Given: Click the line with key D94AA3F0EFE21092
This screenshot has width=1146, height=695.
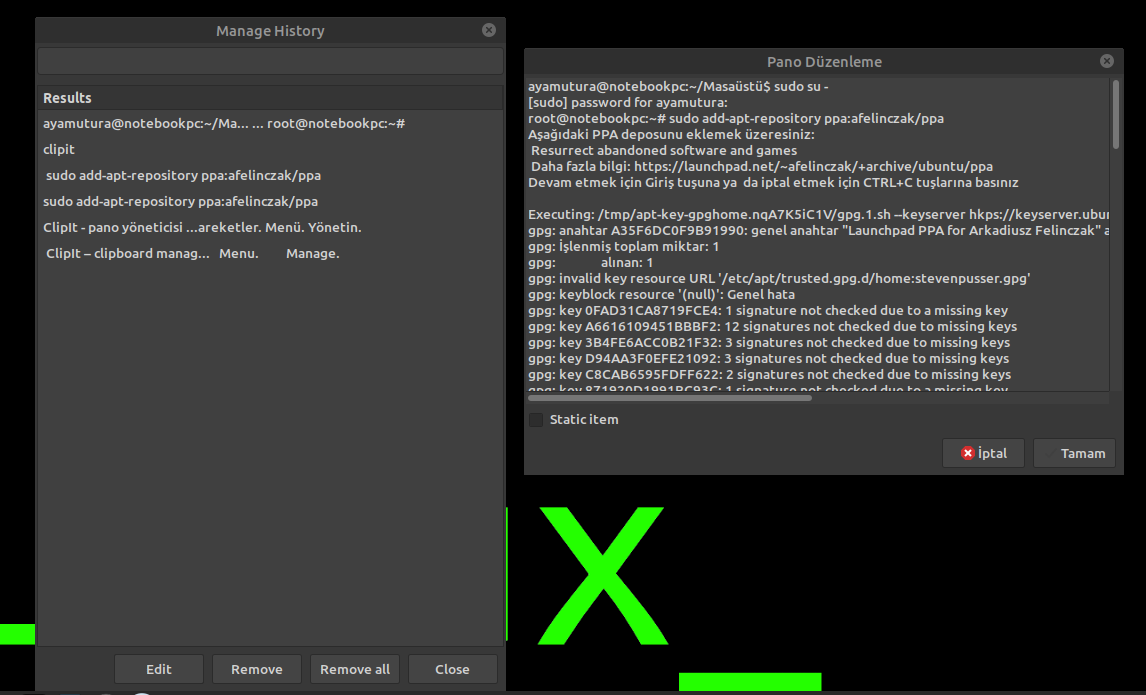Looking at the screenshot, I should (769, 359).
